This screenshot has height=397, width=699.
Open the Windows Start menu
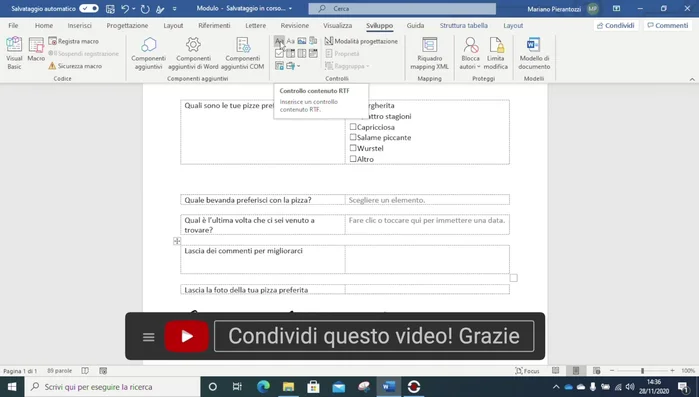point(12,387)
